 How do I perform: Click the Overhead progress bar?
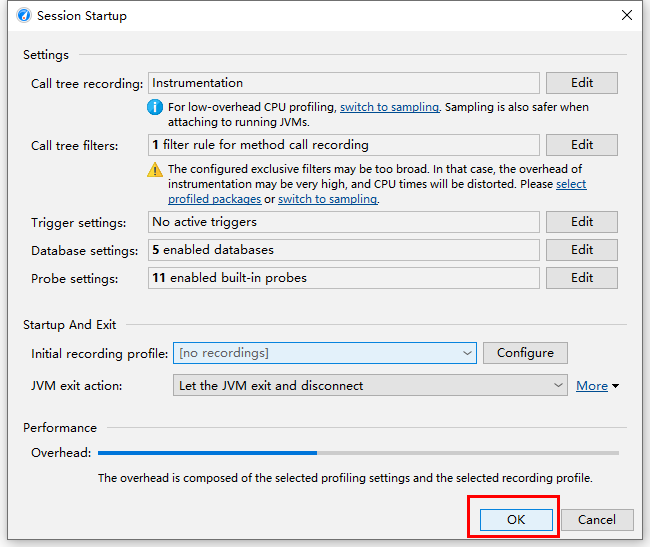point(358,453)
